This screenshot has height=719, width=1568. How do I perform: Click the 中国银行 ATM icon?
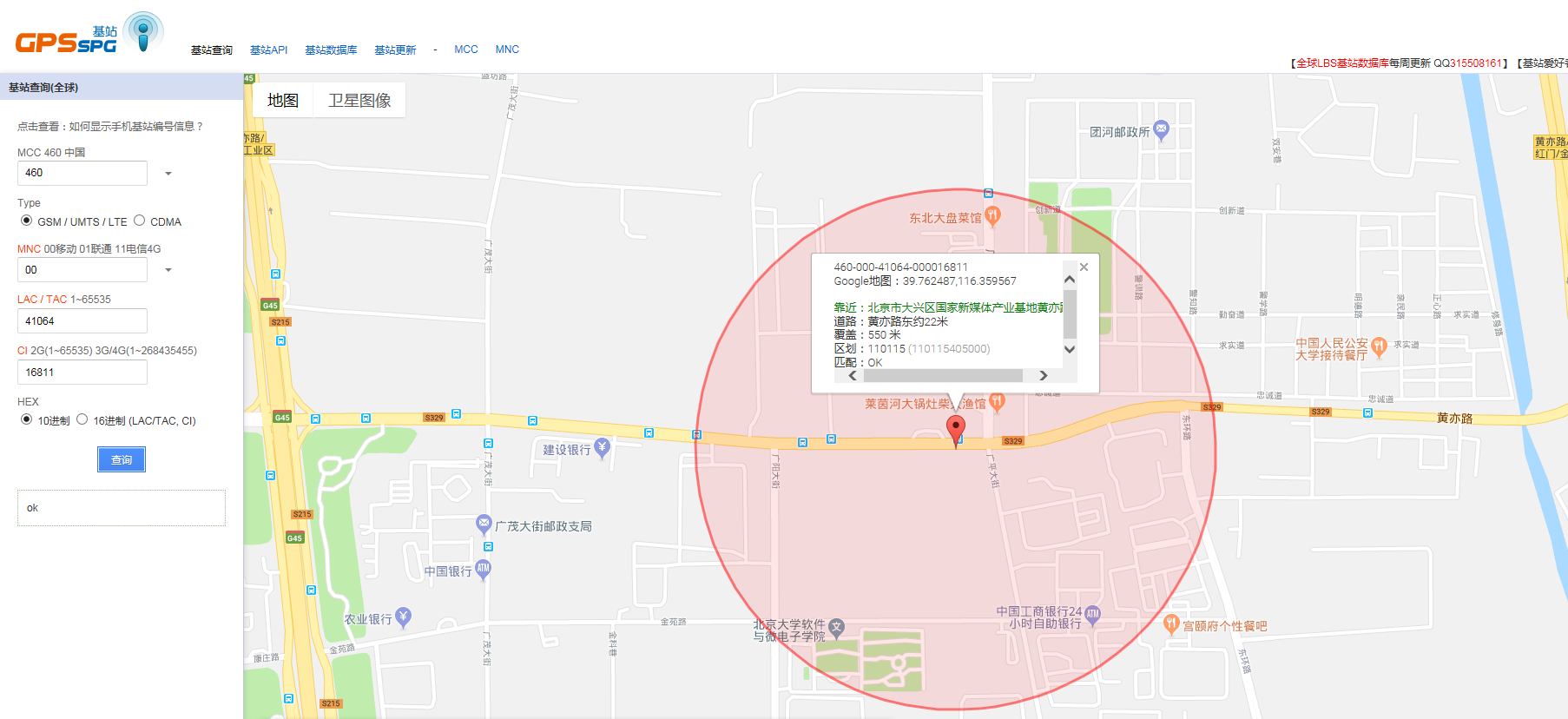point(484,570)
